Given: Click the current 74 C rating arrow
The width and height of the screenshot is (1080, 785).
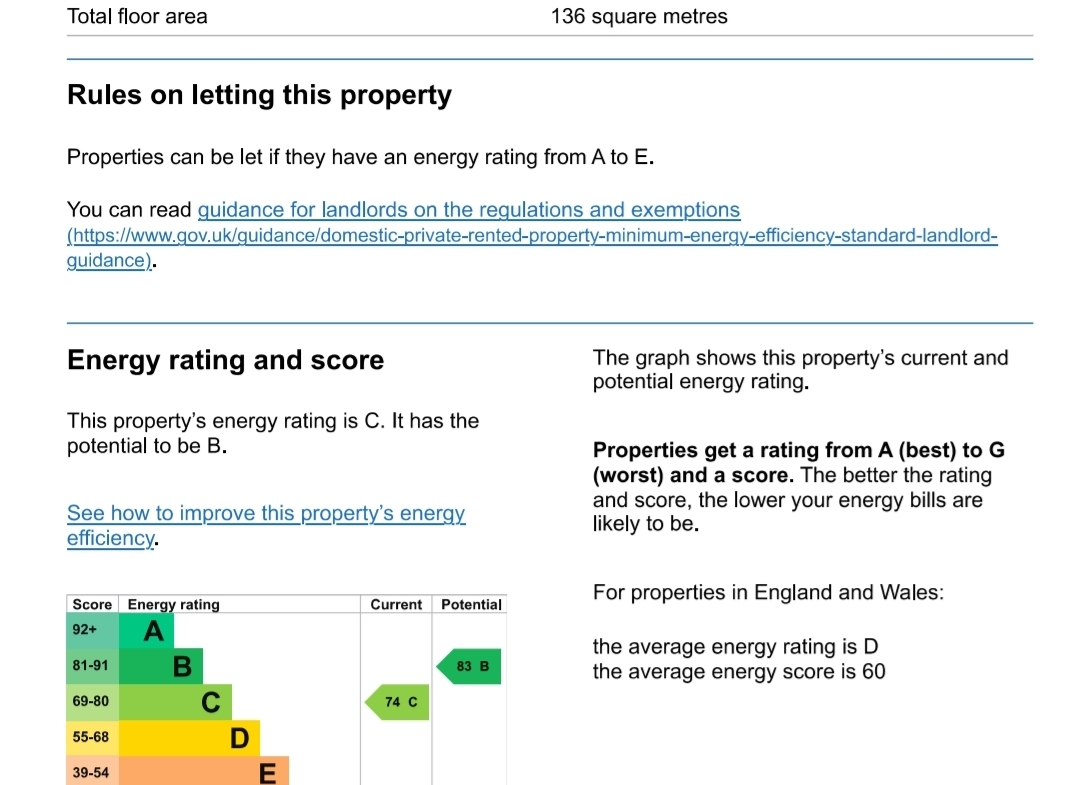Looking at the screenshot, I should tap(393, 703).
